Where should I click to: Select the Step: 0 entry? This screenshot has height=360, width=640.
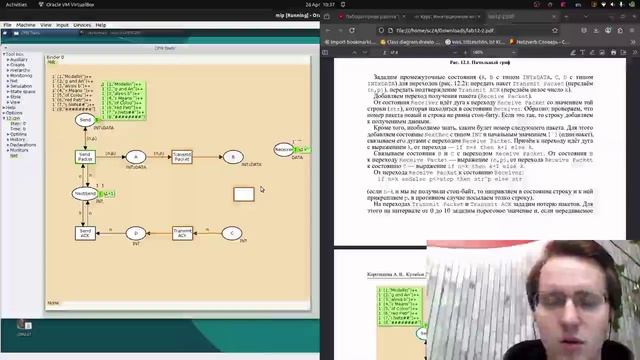(x=18, y=123)
